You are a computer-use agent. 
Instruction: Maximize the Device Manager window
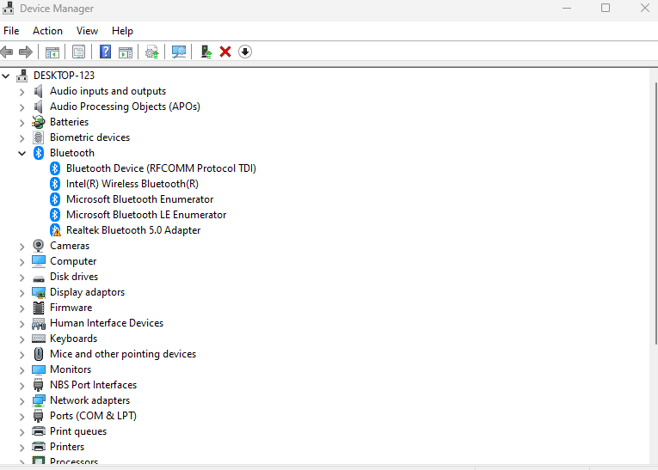[x=606, y=8]
